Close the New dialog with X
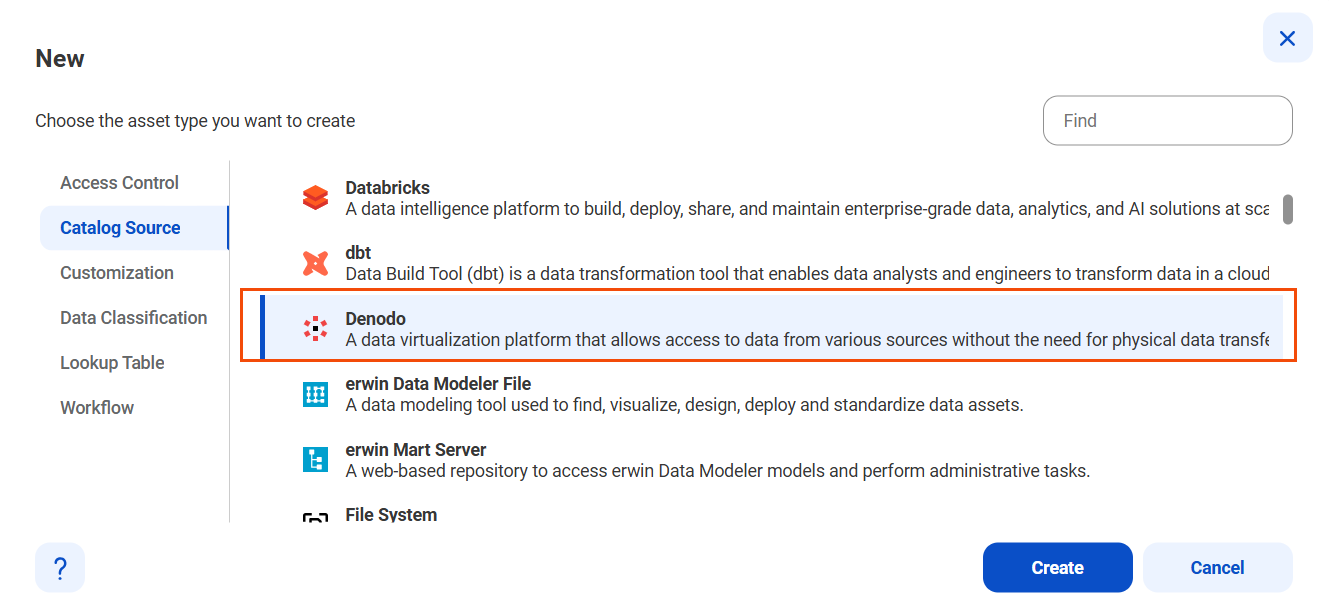This screenshot has width=1329, height=603. pyautogui.click(x=1287, y=39)
